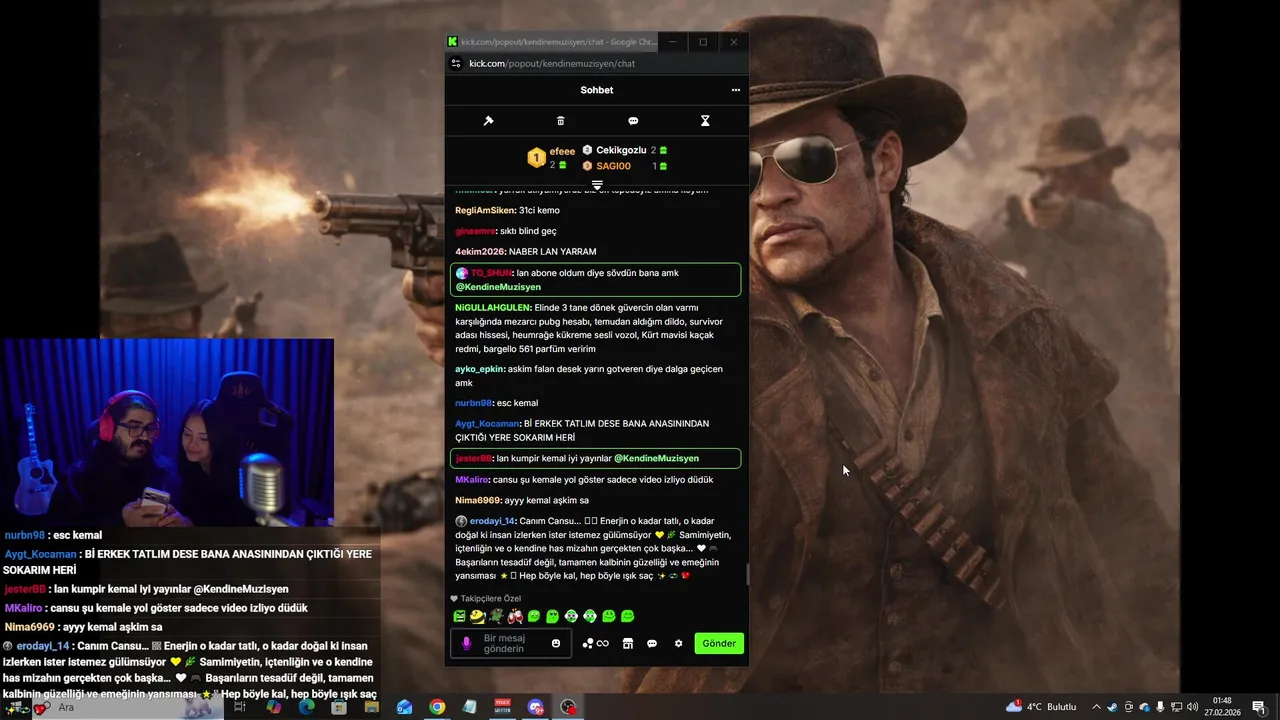Image resolution: width=1280 pixels, height=720 pixels.
Task: Open the speech bubble chat mode icon
Action: 633,121
